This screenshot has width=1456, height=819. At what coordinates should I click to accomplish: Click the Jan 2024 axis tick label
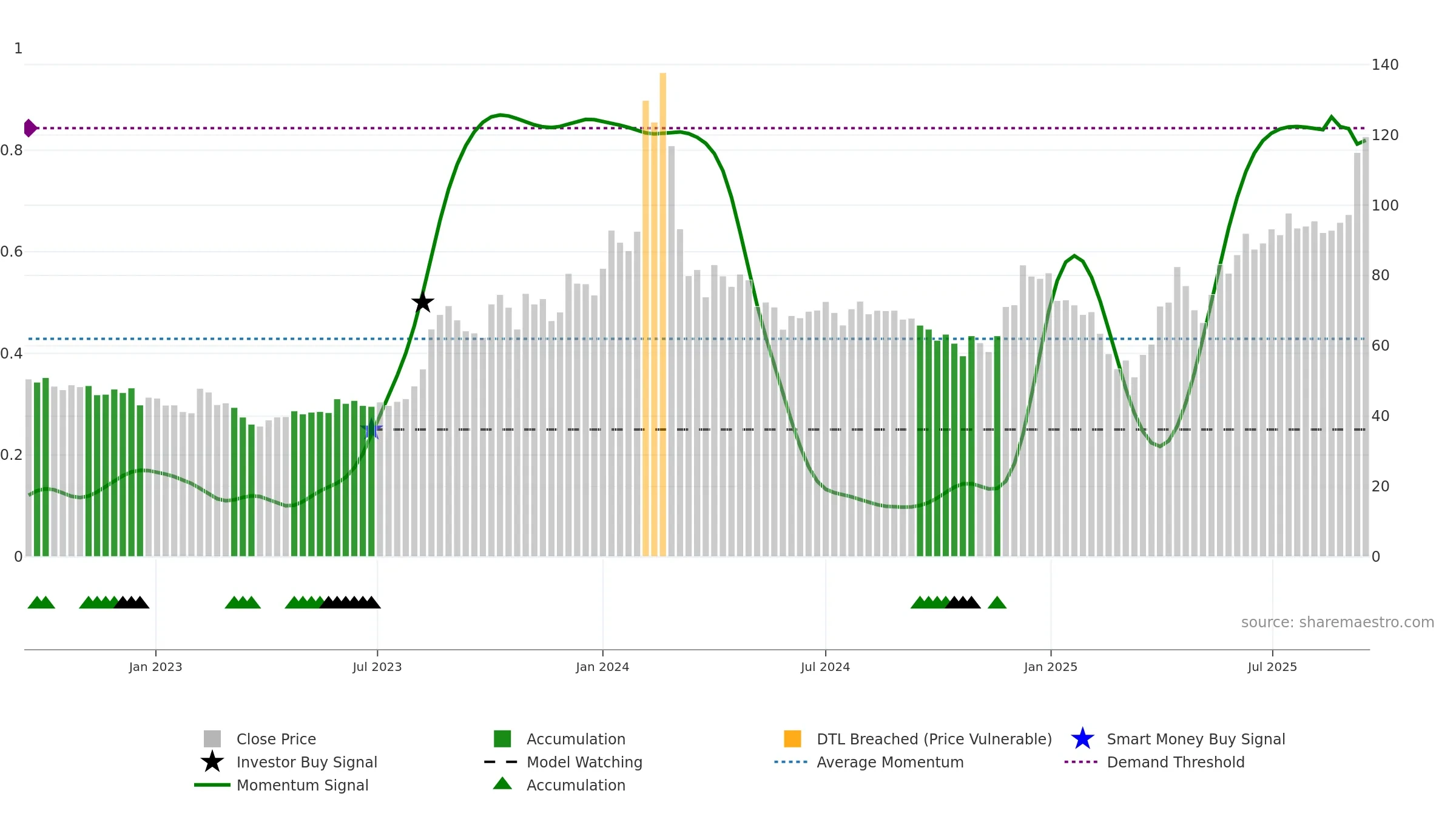(x=602, y=667)
